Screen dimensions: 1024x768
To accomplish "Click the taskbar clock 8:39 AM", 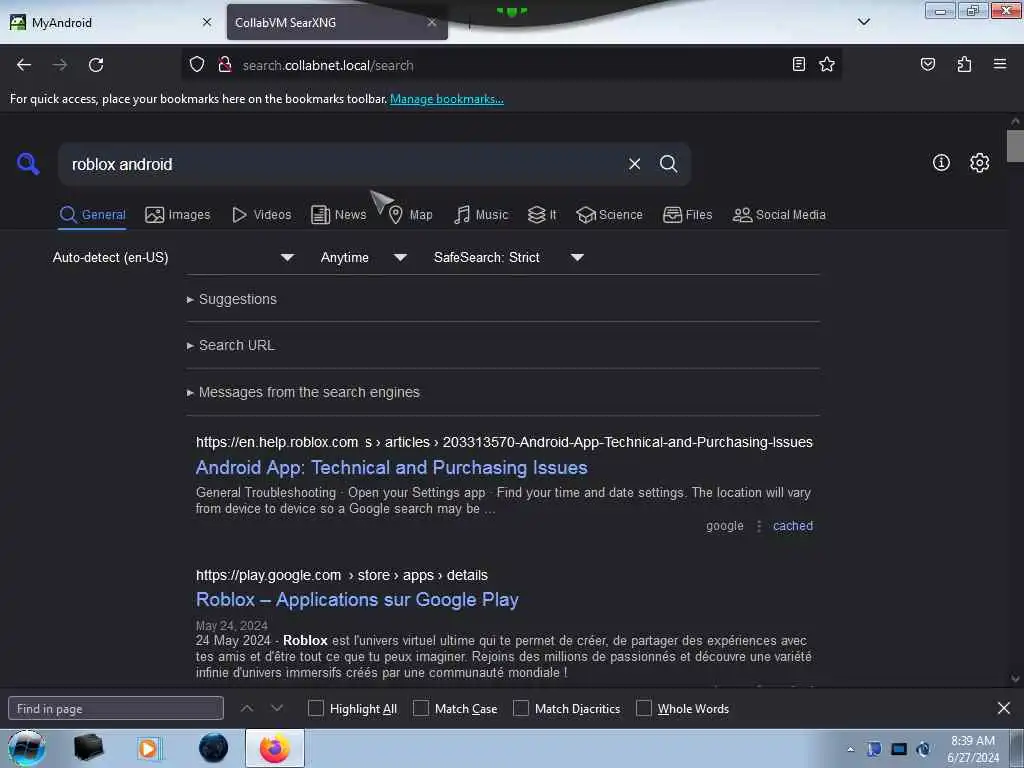I will click(x=973, y=741).
